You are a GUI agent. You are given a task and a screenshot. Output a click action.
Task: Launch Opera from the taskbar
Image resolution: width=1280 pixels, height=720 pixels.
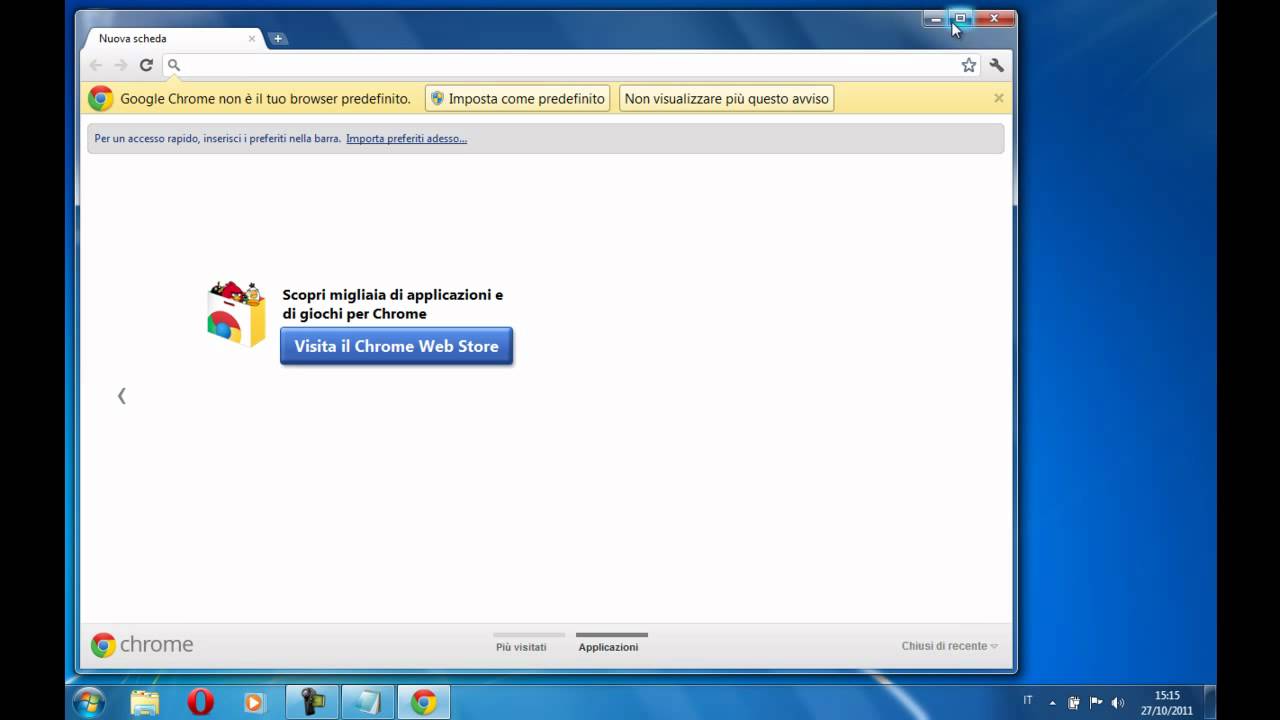(200, 702)
